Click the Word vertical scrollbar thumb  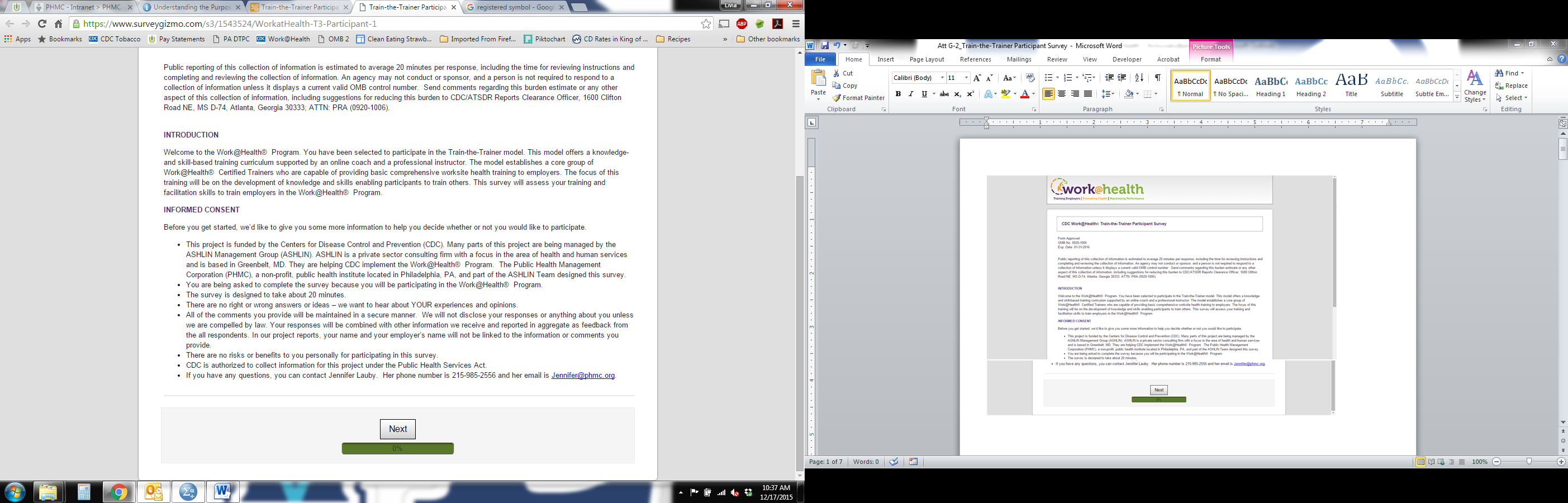[x=1562, y=149]
